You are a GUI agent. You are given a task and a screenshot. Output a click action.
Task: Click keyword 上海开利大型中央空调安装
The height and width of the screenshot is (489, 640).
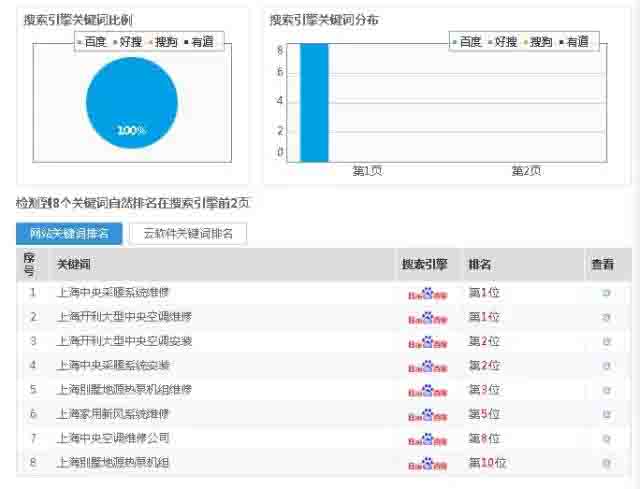[x=125, y=341]
